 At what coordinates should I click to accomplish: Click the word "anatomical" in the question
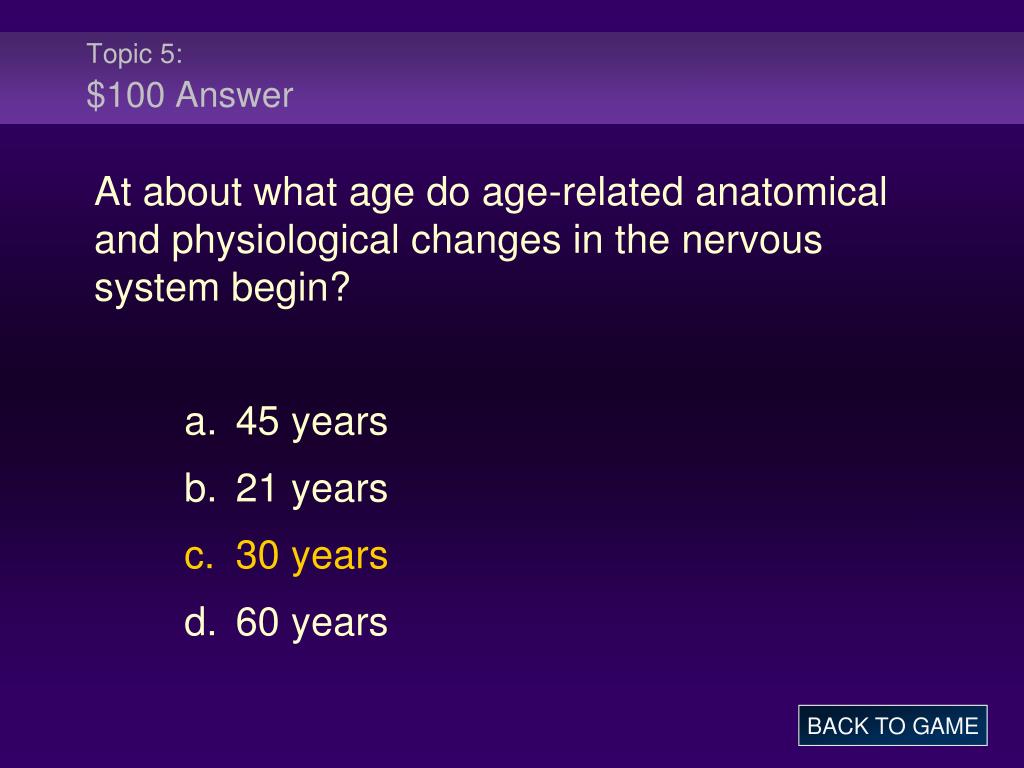click(x=791, y=192)
